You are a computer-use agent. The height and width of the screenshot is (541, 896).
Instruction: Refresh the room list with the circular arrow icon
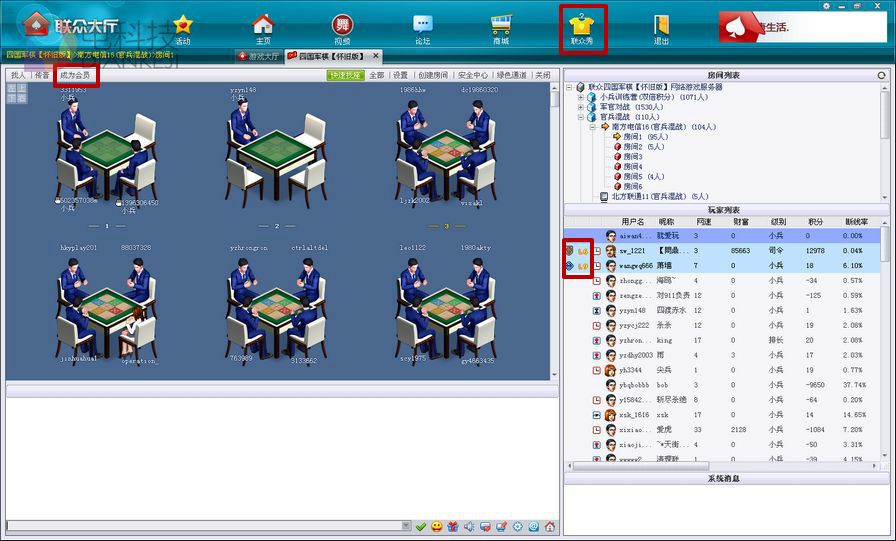click(881, 75)
